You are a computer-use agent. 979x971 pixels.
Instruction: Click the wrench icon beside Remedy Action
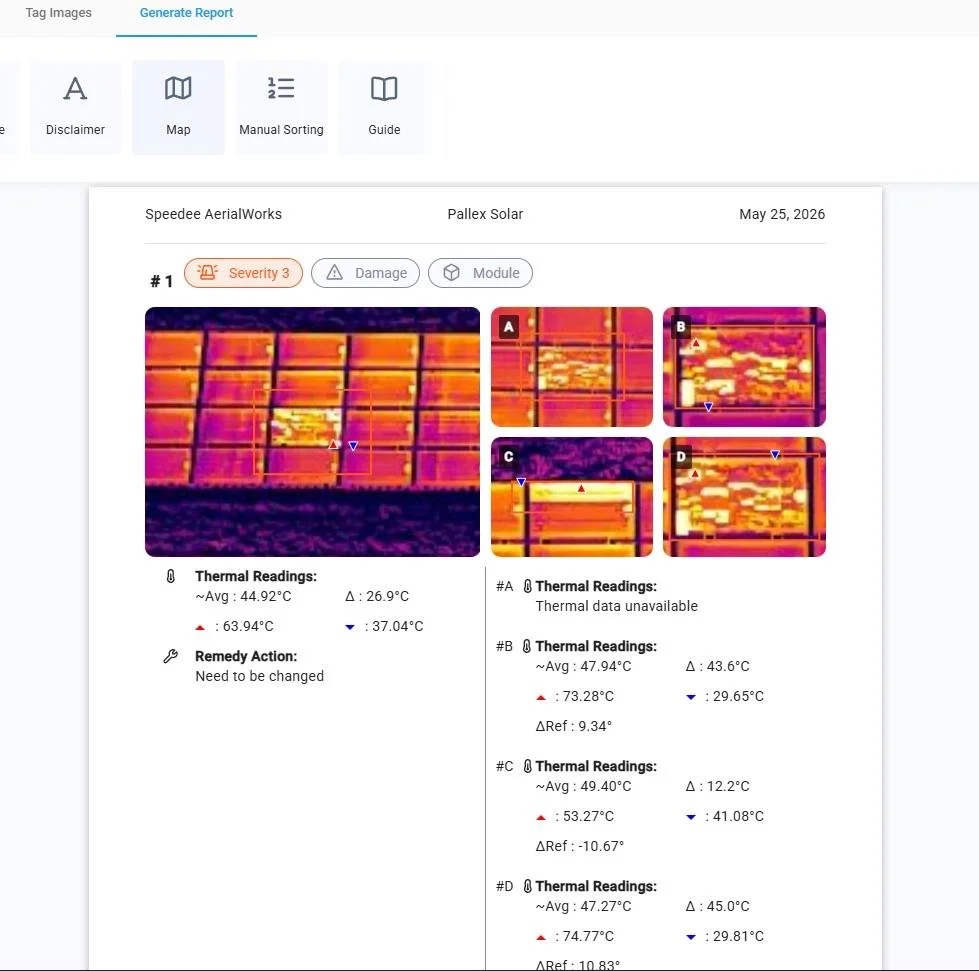170,656
